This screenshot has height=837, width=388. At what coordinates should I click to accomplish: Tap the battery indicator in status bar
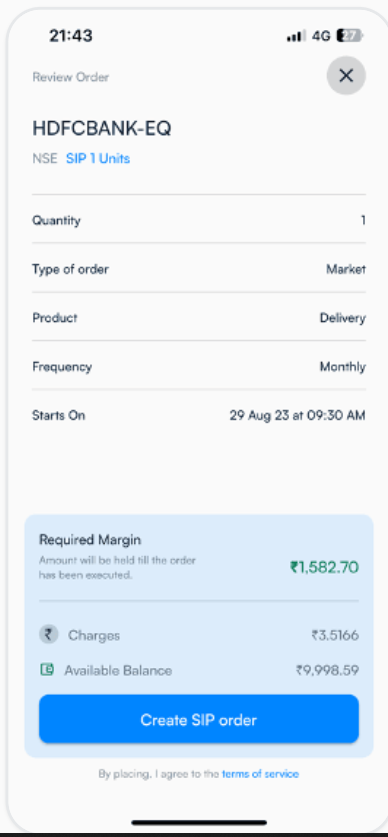tap(350, 36)
